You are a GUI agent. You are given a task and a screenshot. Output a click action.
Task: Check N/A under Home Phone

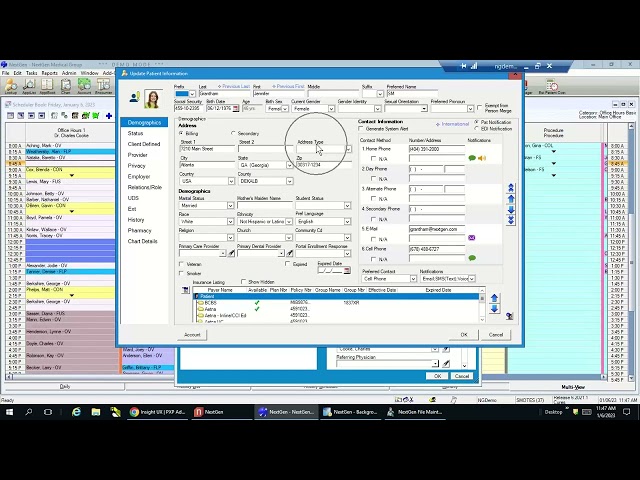click(373, 158)
